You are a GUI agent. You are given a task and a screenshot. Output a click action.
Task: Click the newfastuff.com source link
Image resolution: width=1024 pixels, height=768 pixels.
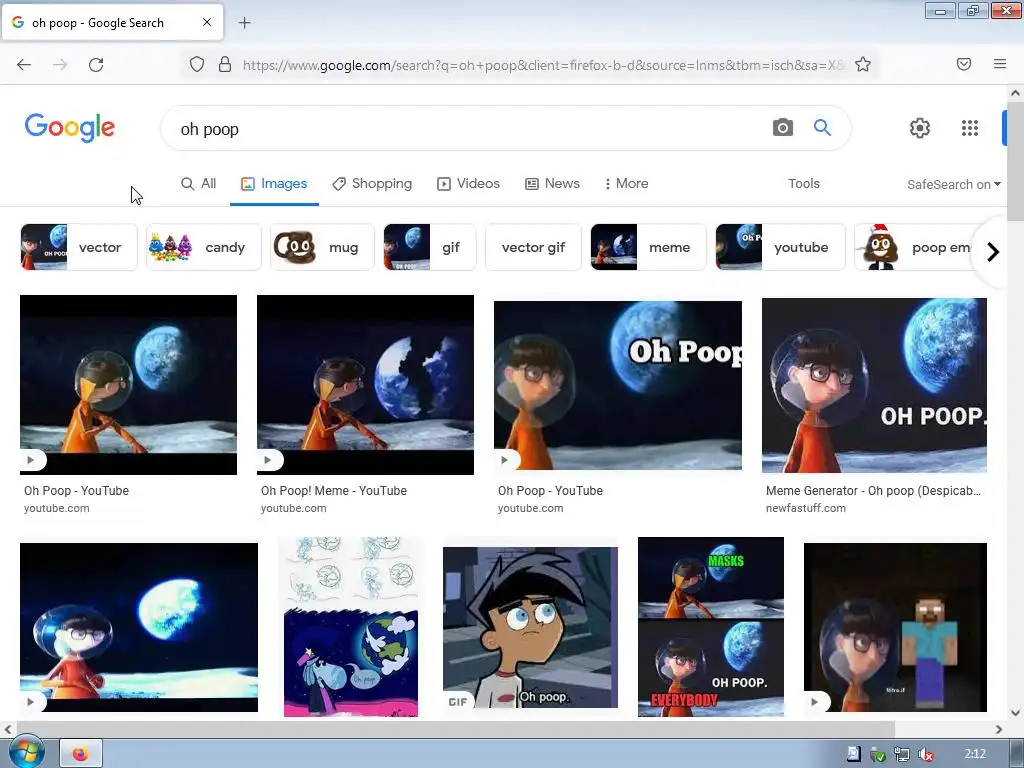coord(806,508)
